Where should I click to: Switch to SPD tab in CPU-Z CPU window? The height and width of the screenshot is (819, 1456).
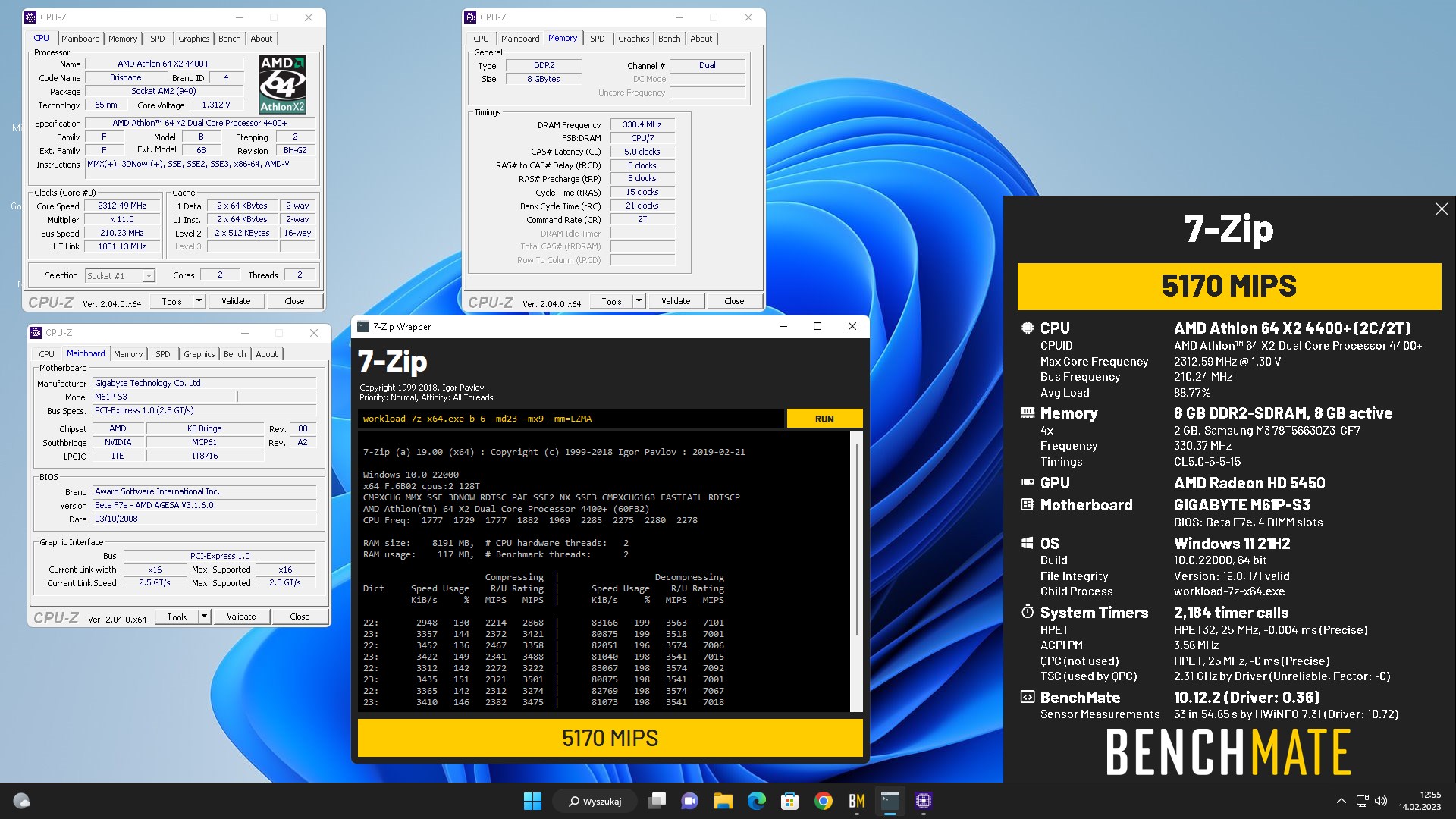[157, 39]
